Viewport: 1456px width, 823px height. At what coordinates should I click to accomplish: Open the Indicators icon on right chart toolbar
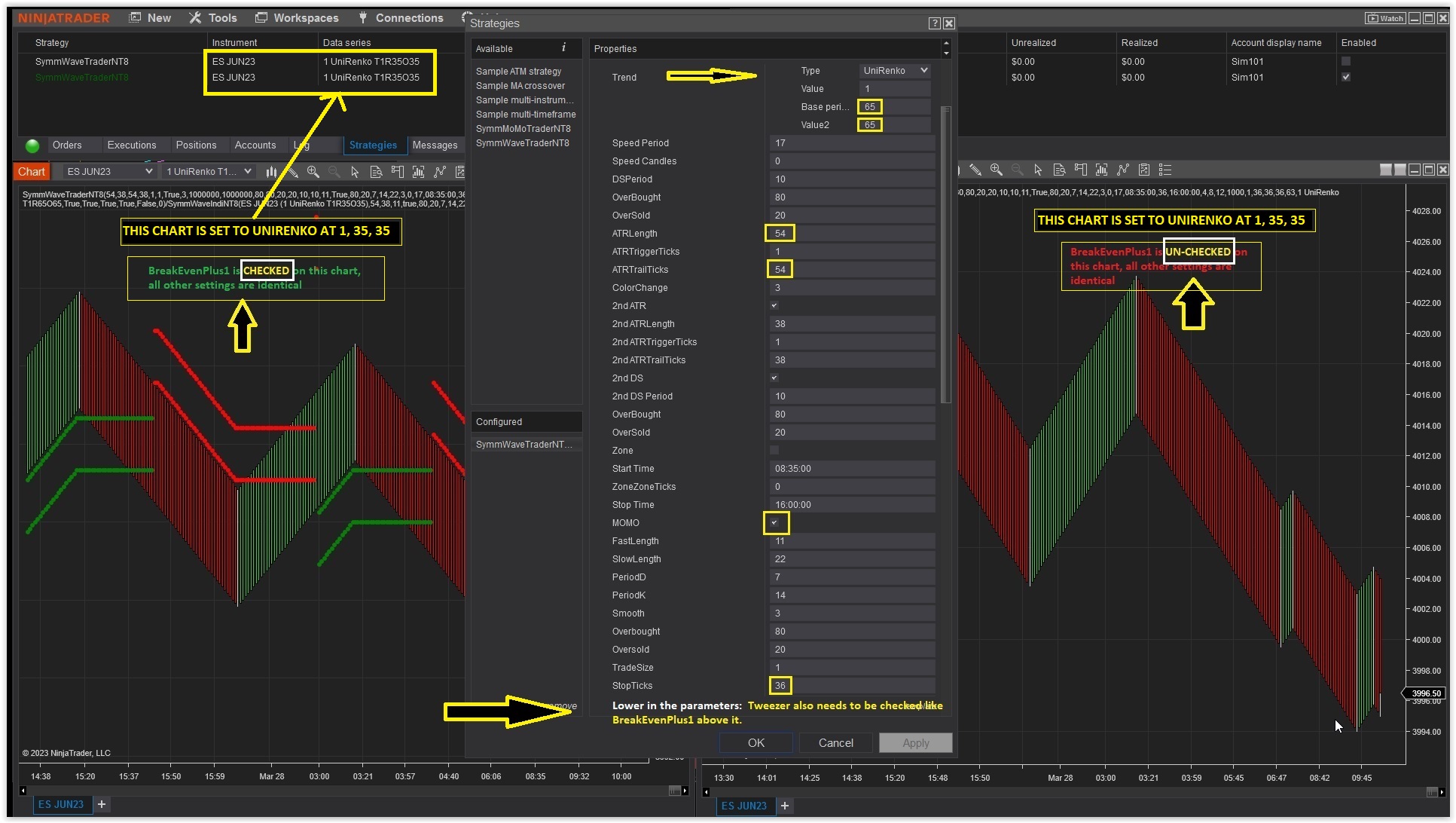[1123, 170]
